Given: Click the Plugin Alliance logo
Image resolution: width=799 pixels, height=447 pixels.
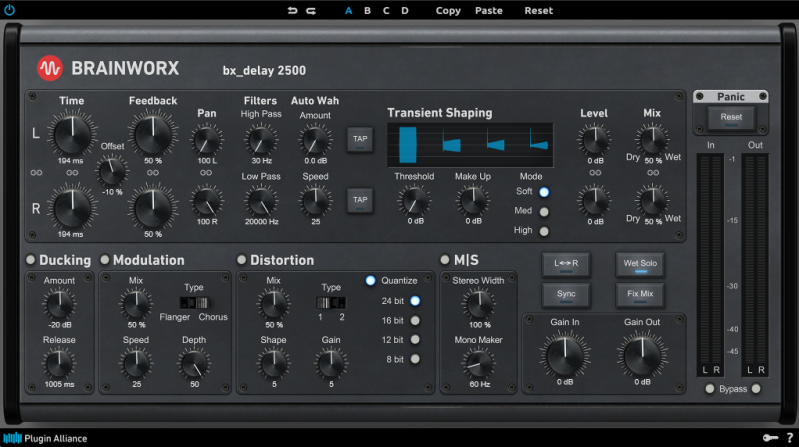Looking at the screenshot, I should point(45,438).
